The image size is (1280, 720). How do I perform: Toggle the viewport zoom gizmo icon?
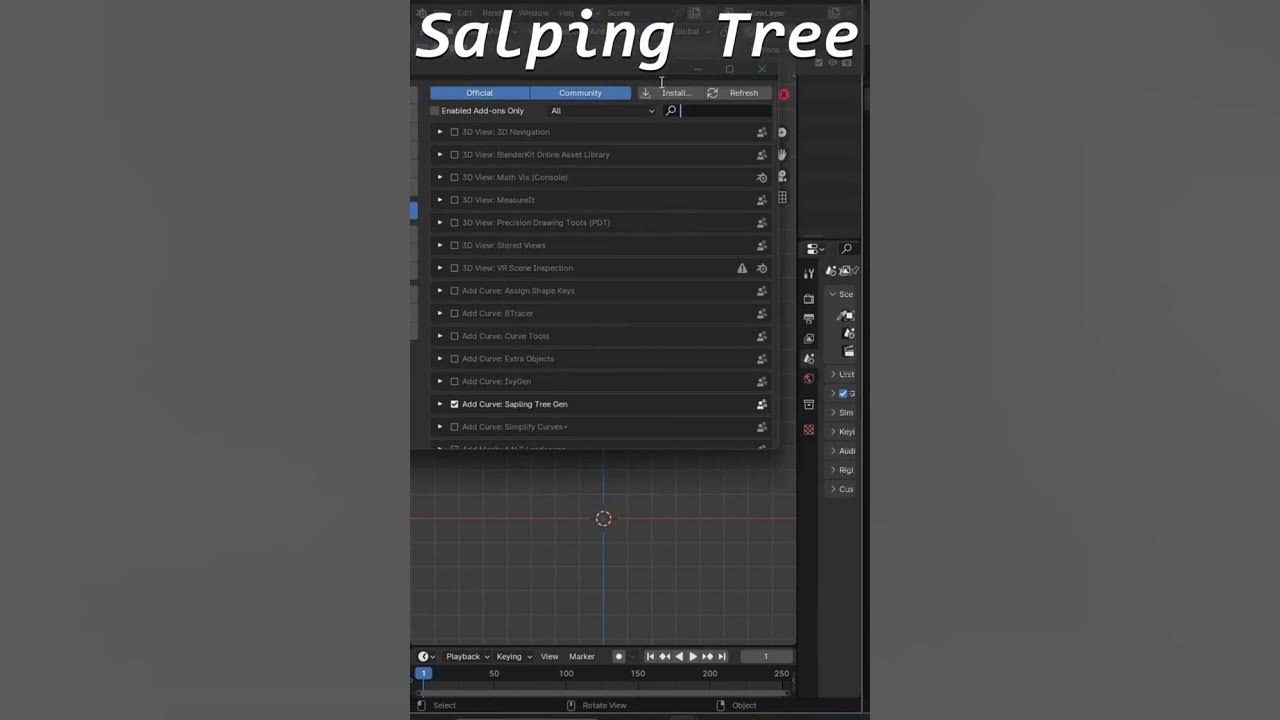click(x=782, y=132)
